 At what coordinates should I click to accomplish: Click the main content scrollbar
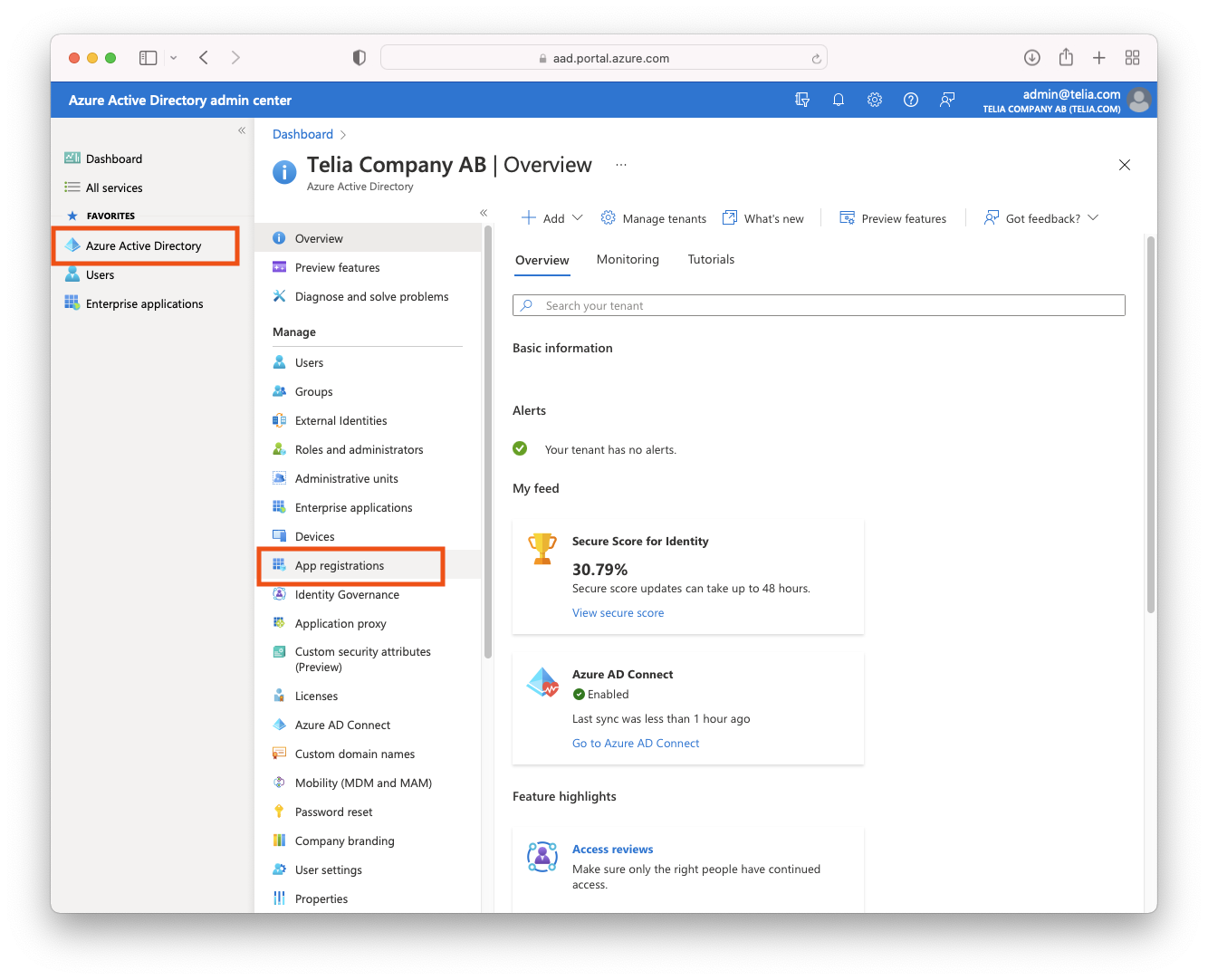pyautogui.click(x=1151, y=424)
